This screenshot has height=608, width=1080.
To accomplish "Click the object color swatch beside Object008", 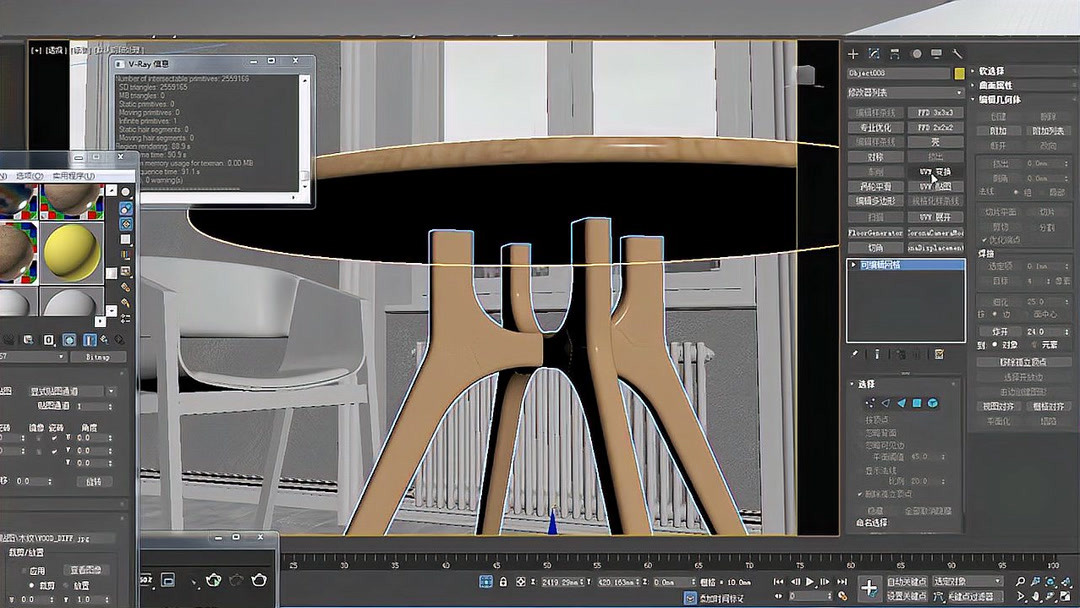I will click(x=958, y=74).
